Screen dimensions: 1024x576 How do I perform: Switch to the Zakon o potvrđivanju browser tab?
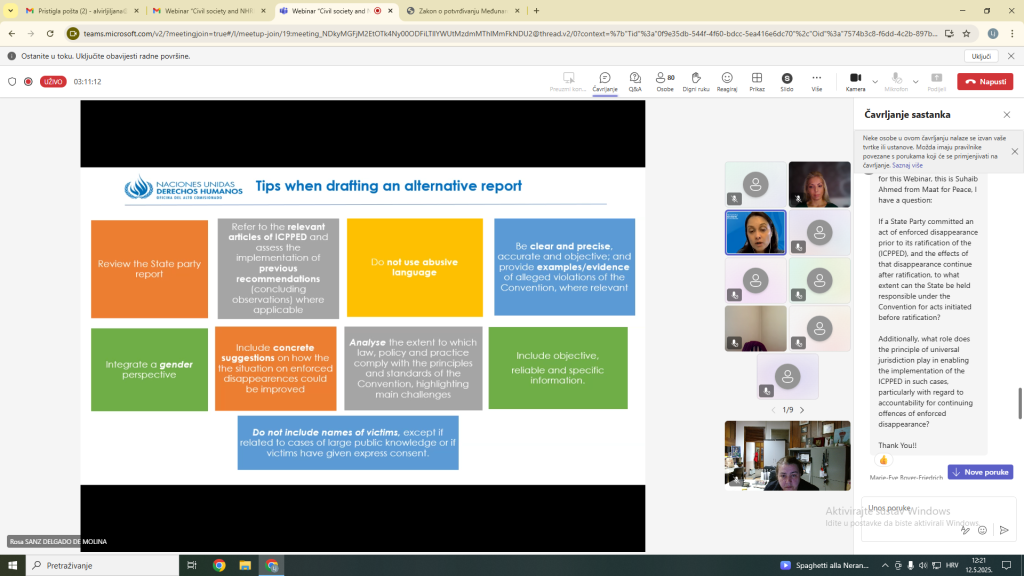(460, 11)
